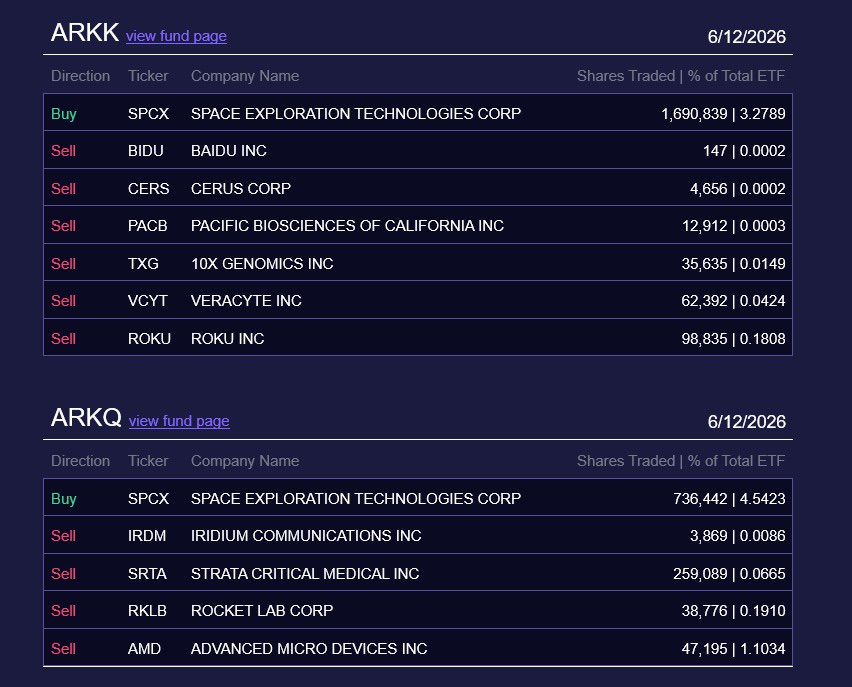Click the 47,195 | 1.1034 value
Viewport: 852px width, 687px height.
click(734, 648)
